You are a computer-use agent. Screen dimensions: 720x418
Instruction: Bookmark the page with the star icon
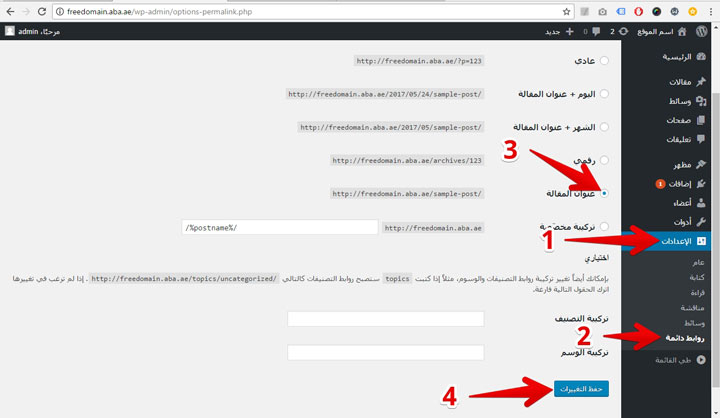[x=566, y=12]
